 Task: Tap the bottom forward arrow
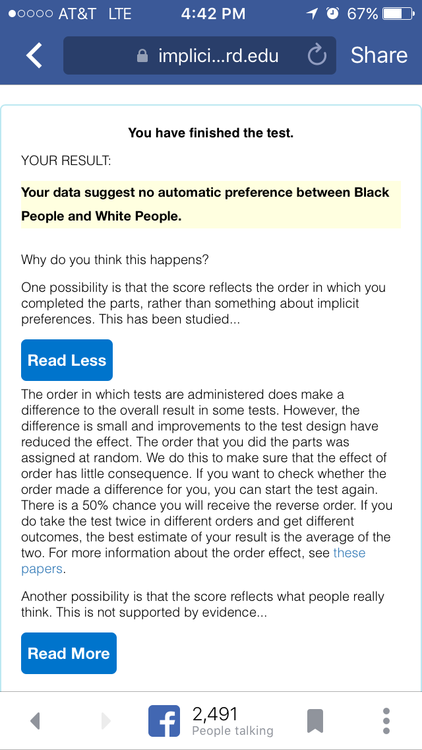point(106,720)
